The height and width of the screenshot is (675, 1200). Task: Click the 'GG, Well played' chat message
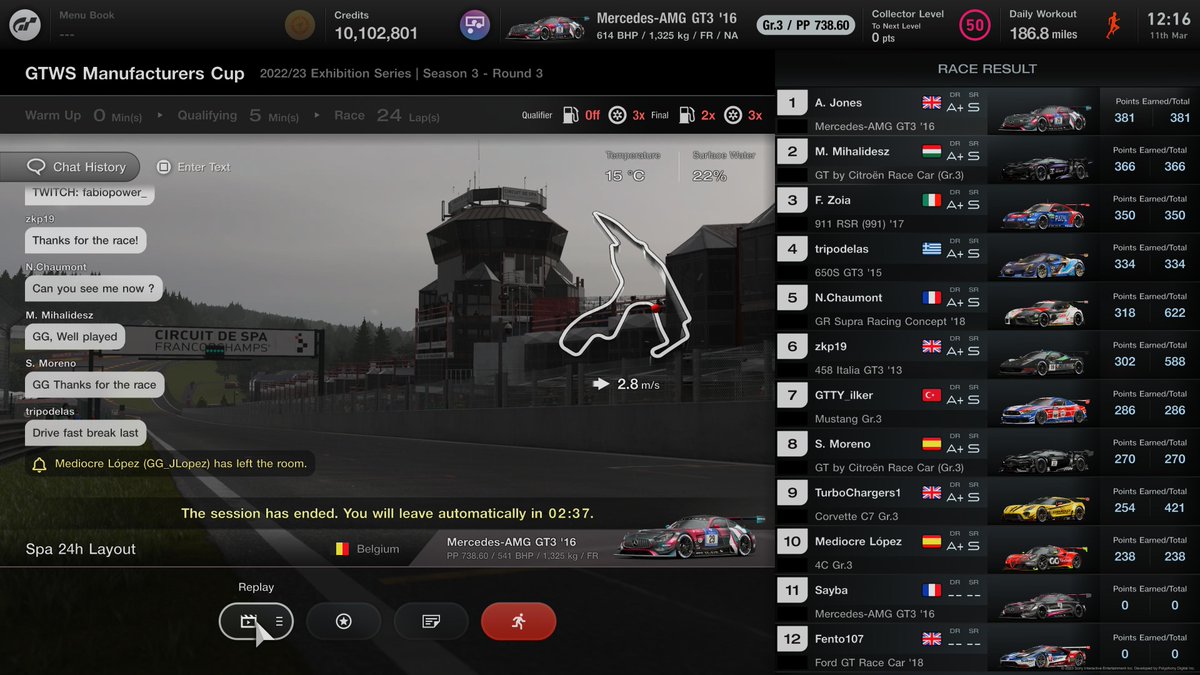75,337
